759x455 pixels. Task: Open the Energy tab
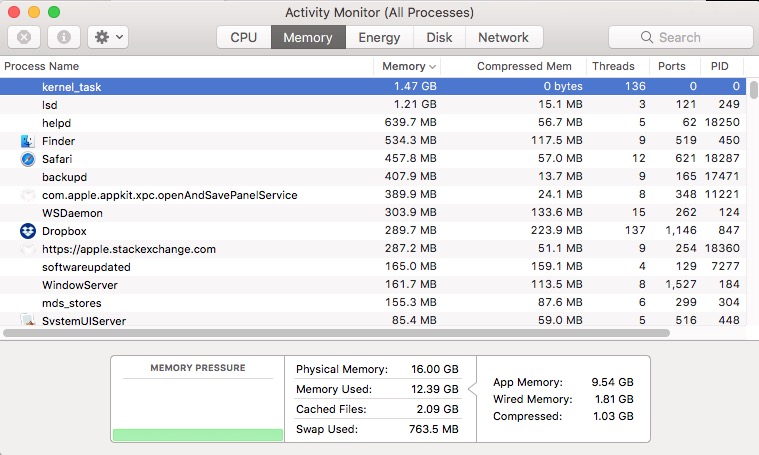point(379,37)
